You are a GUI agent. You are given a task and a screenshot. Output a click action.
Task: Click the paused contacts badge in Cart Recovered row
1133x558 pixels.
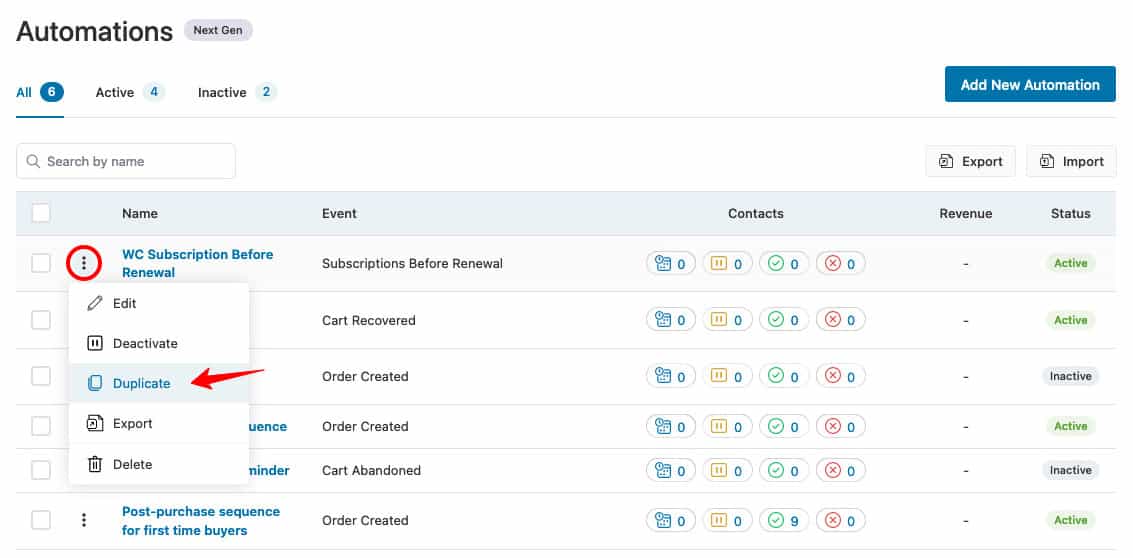[728, 320]
